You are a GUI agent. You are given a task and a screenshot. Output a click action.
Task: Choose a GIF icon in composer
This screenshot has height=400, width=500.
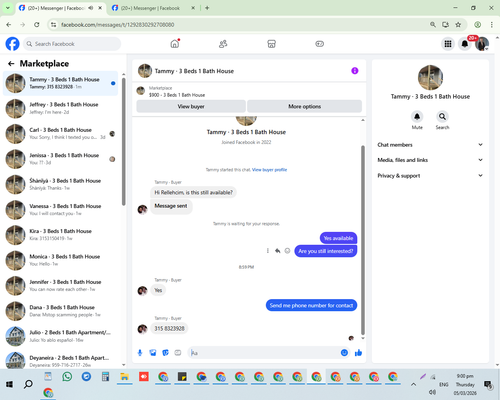click(x=178, y=353)
